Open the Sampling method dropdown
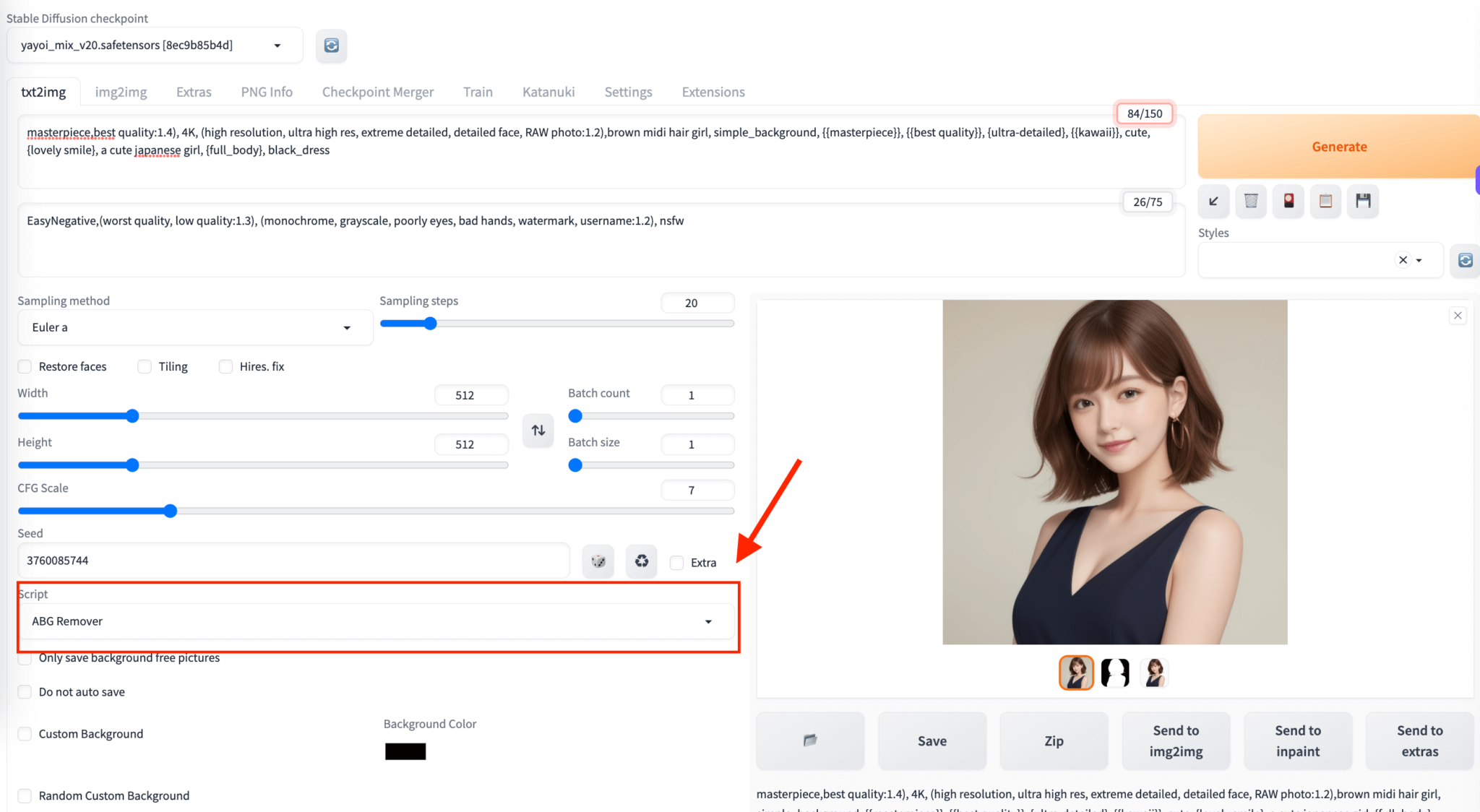The width and height of the screenshot is (1480, 812). (195, 327)
